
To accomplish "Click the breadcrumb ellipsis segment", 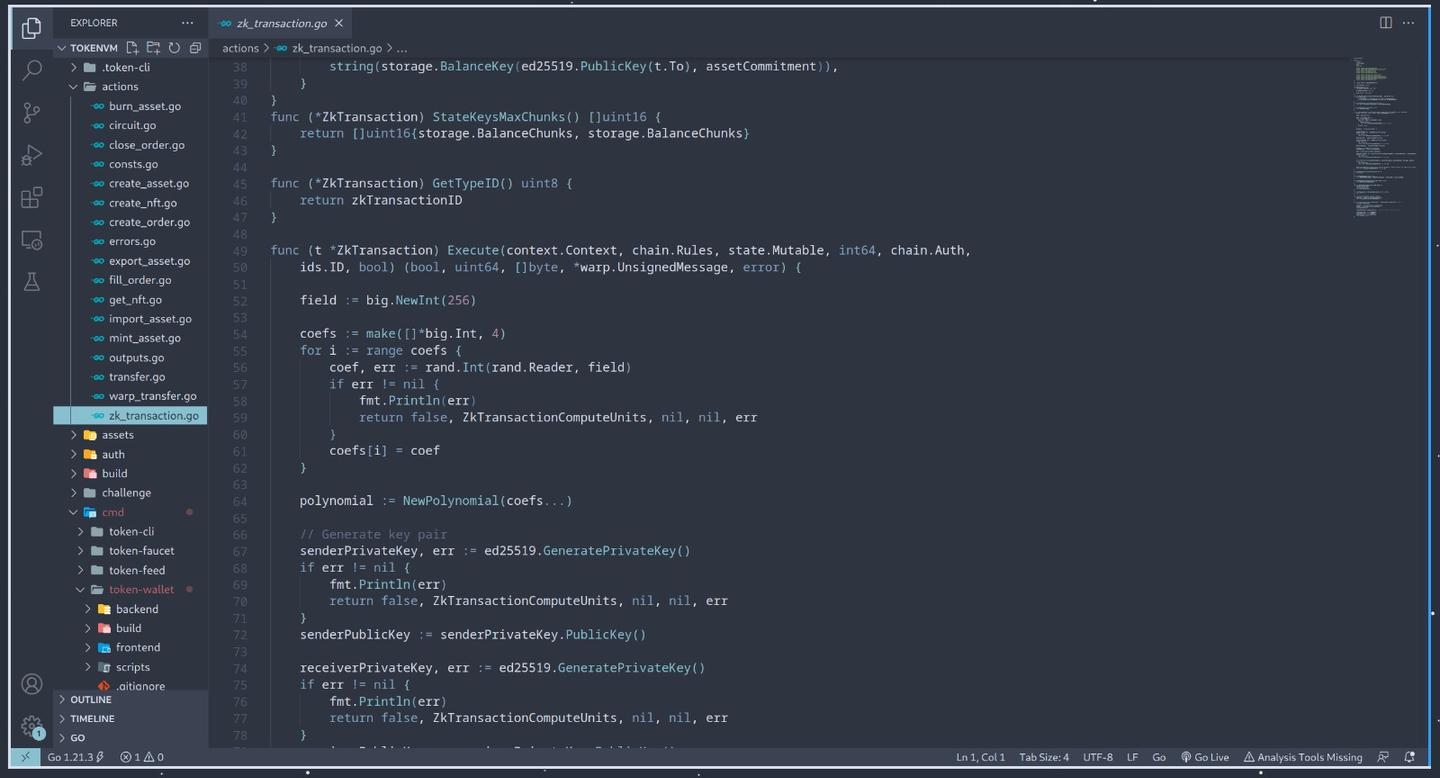I will click(x=402, y=48).
